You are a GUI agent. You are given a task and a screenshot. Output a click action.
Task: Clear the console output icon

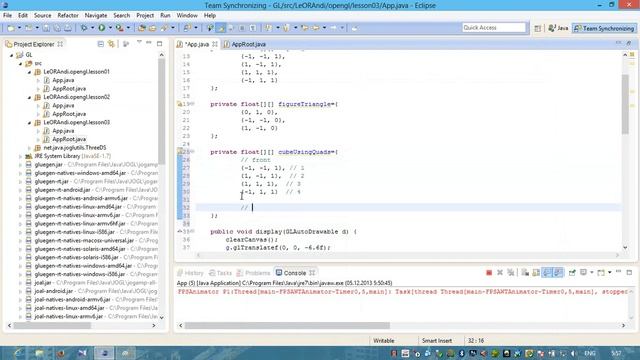[x=525, y=273]
